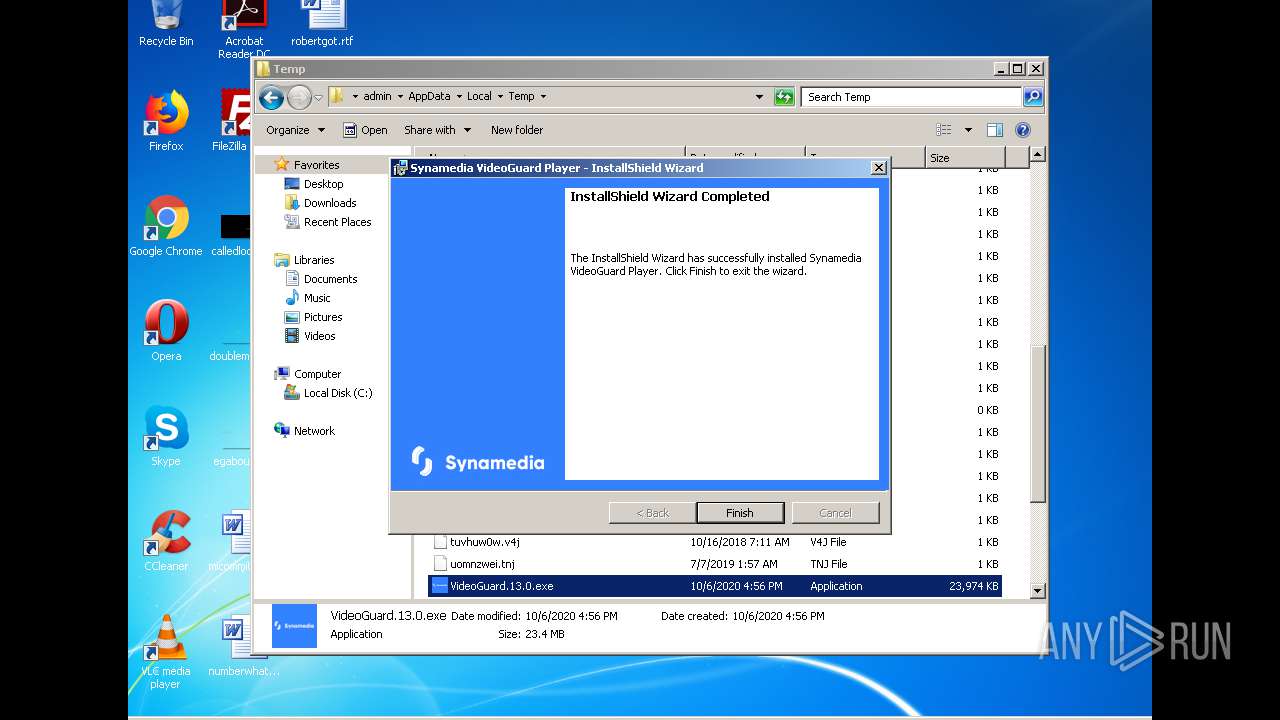Open the Recycle Bin desktop icon
The image size is (1280, 720).
pyautogui.click(x=166, y=25)
